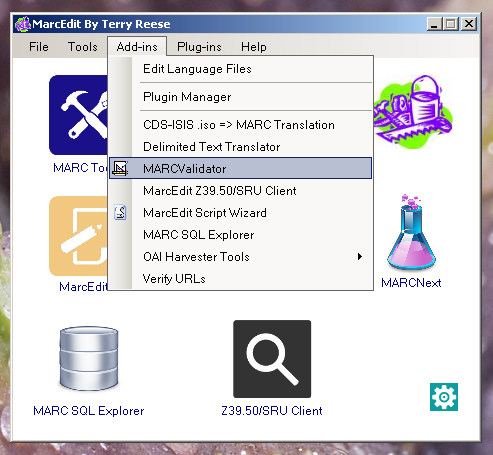Click the MARCNext label link

[x=411, y=283]
